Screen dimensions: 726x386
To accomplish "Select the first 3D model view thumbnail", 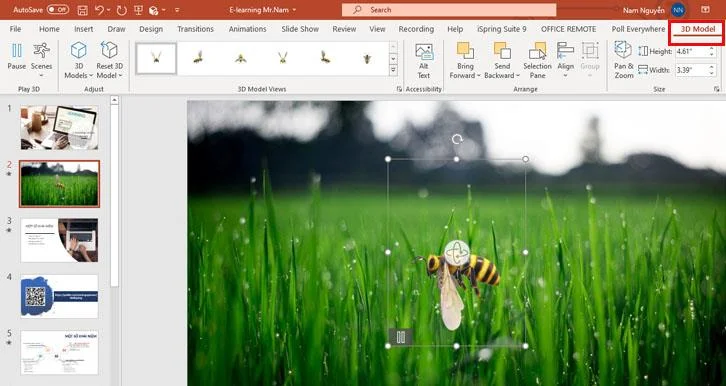I will 156,58.
